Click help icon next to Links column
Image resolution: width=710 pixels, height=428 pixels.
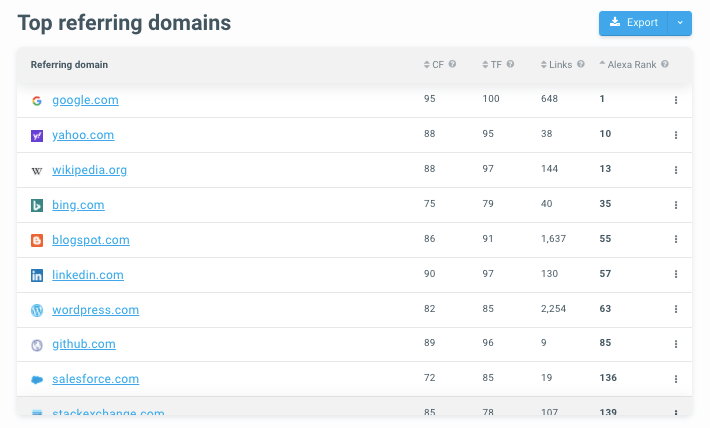click(581, 65)
